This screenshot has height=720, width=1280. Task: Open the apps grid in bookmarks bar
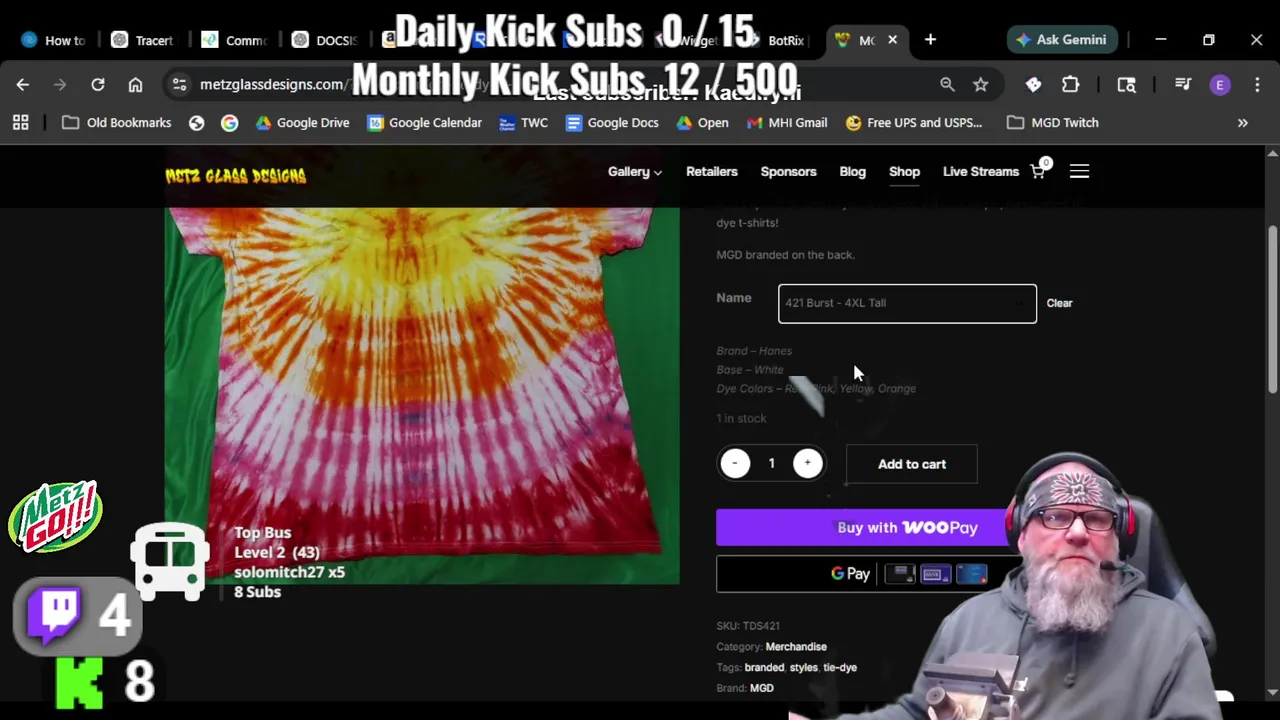point(20,123)
